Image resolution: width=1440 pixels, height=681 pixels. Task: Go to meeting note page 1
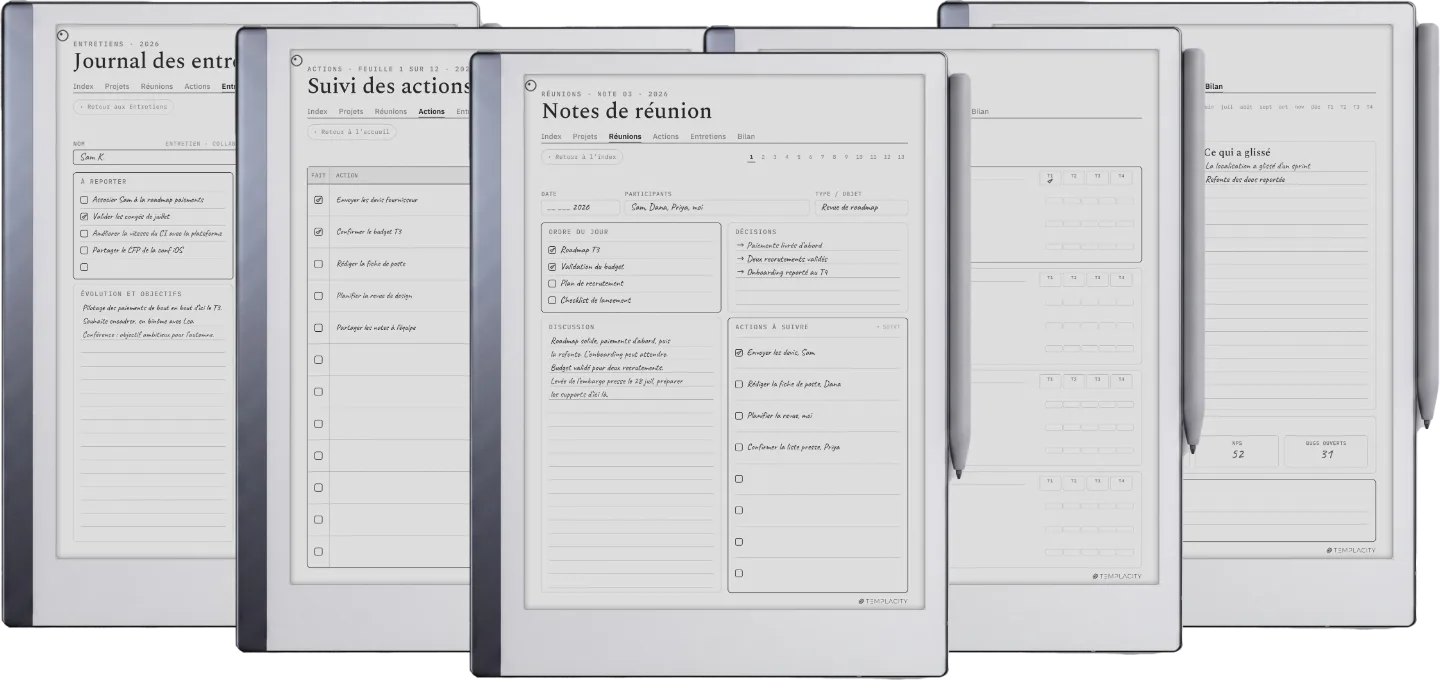pyautogui.click(x=751, y=157)
